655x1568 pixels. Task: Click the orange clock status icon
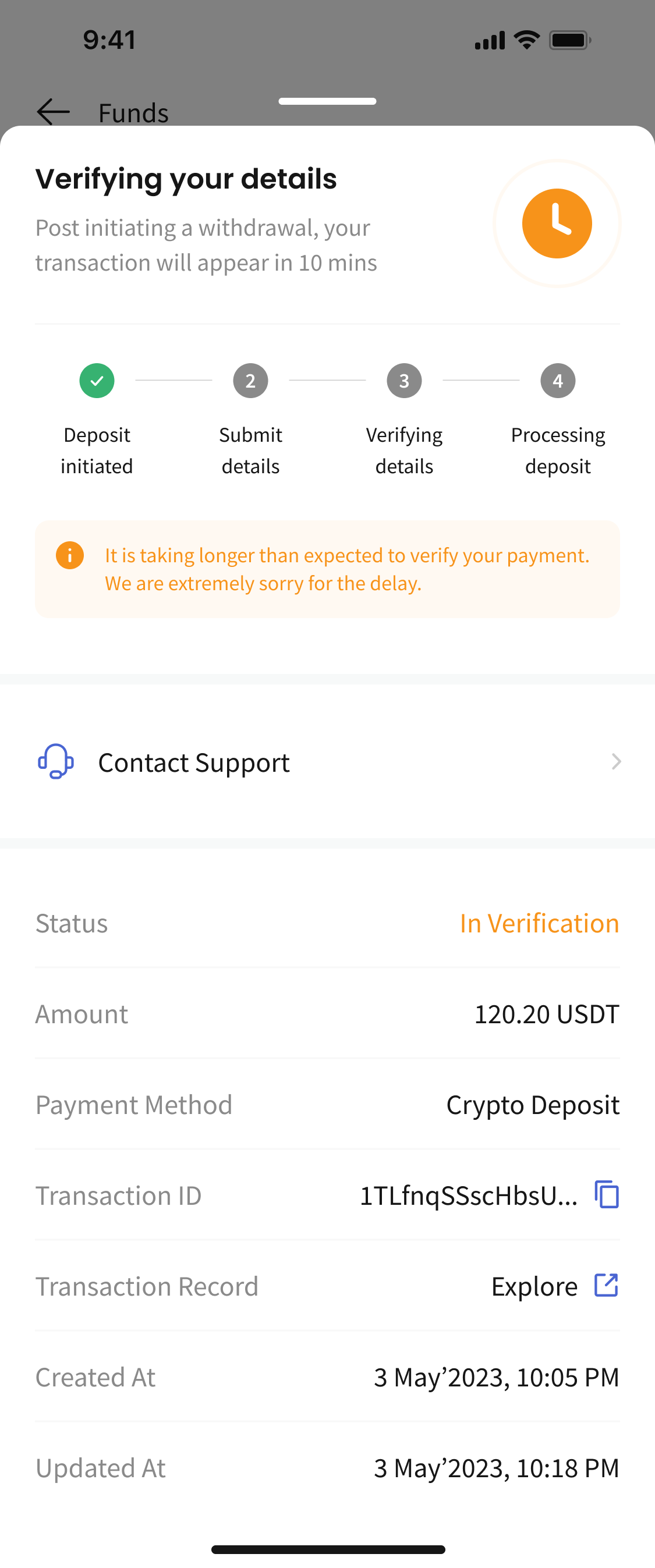[557, 224]
